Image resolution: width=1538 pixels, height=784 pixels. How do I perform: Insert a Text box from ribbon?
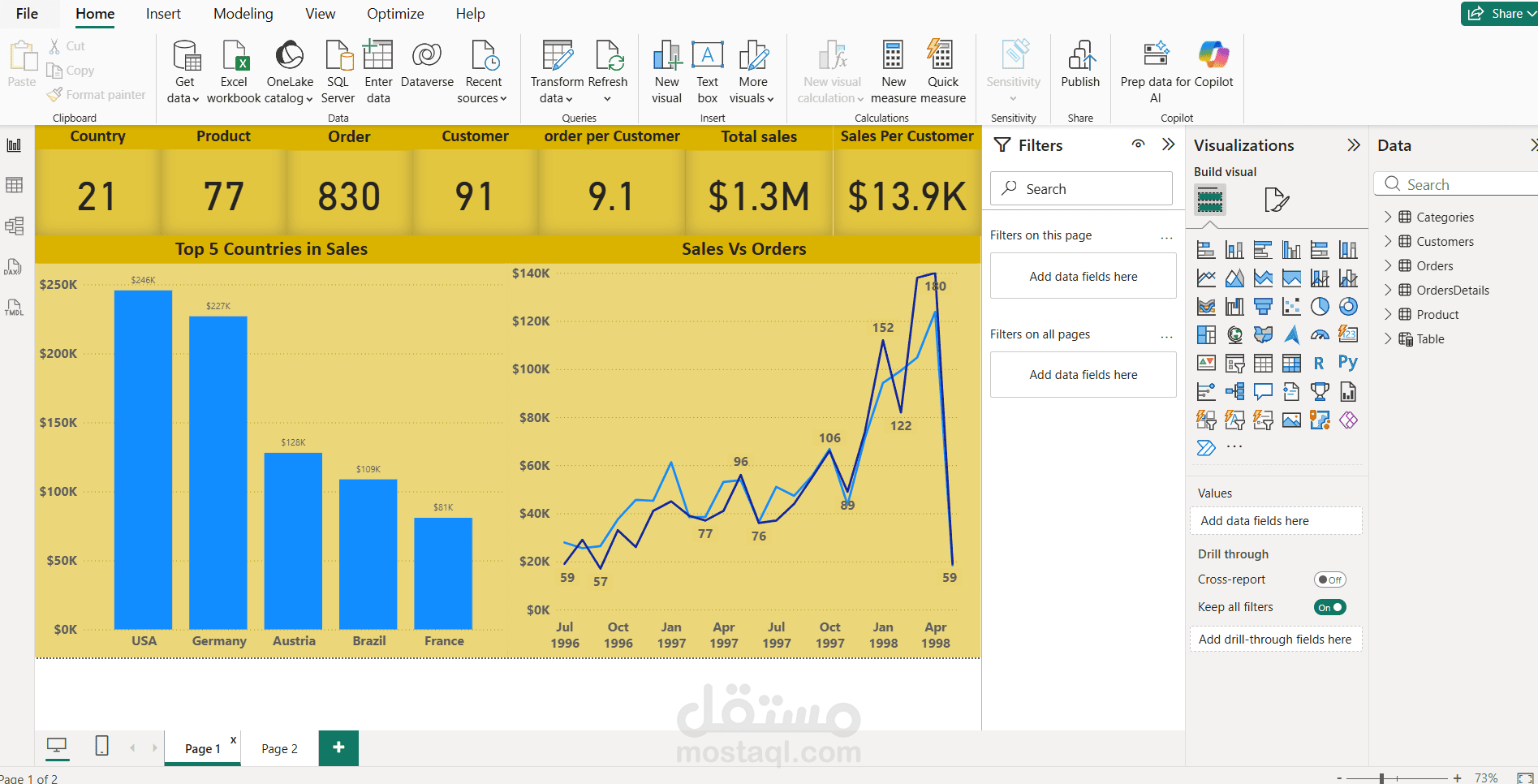tap(708, 72)
